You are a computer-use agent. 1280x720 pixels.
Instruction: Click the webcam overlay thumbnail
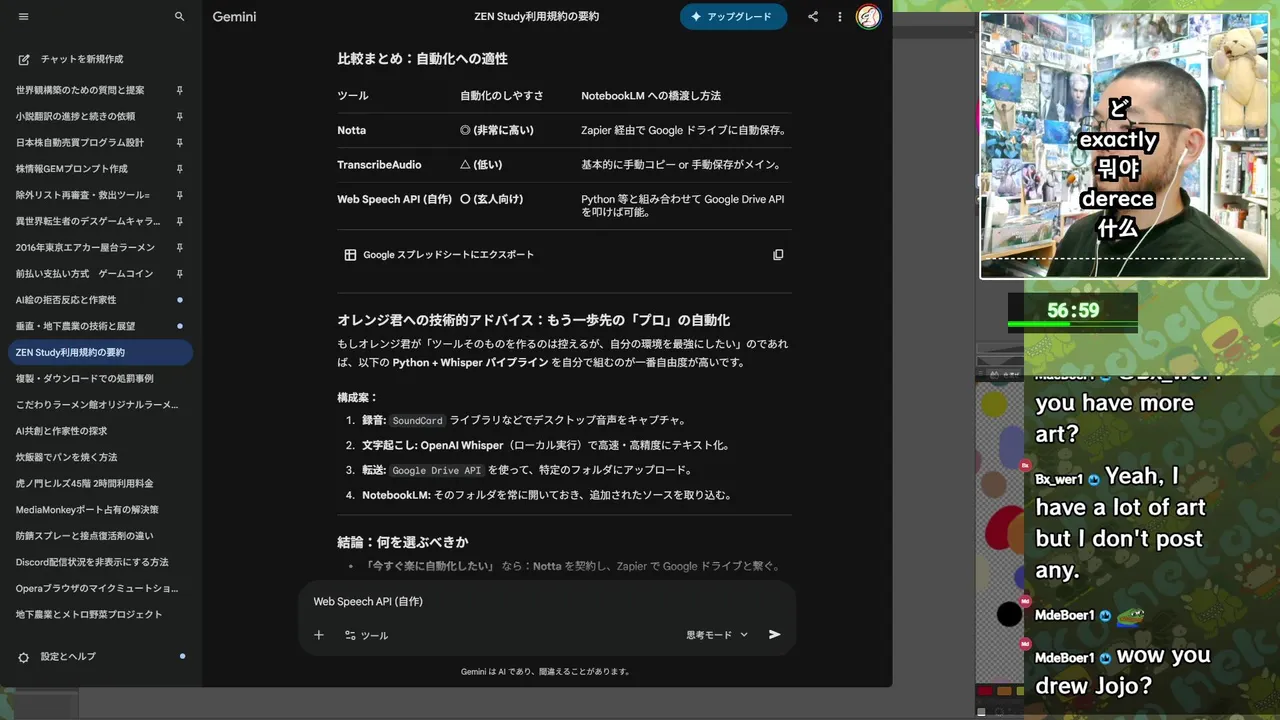coord(1124,145)
